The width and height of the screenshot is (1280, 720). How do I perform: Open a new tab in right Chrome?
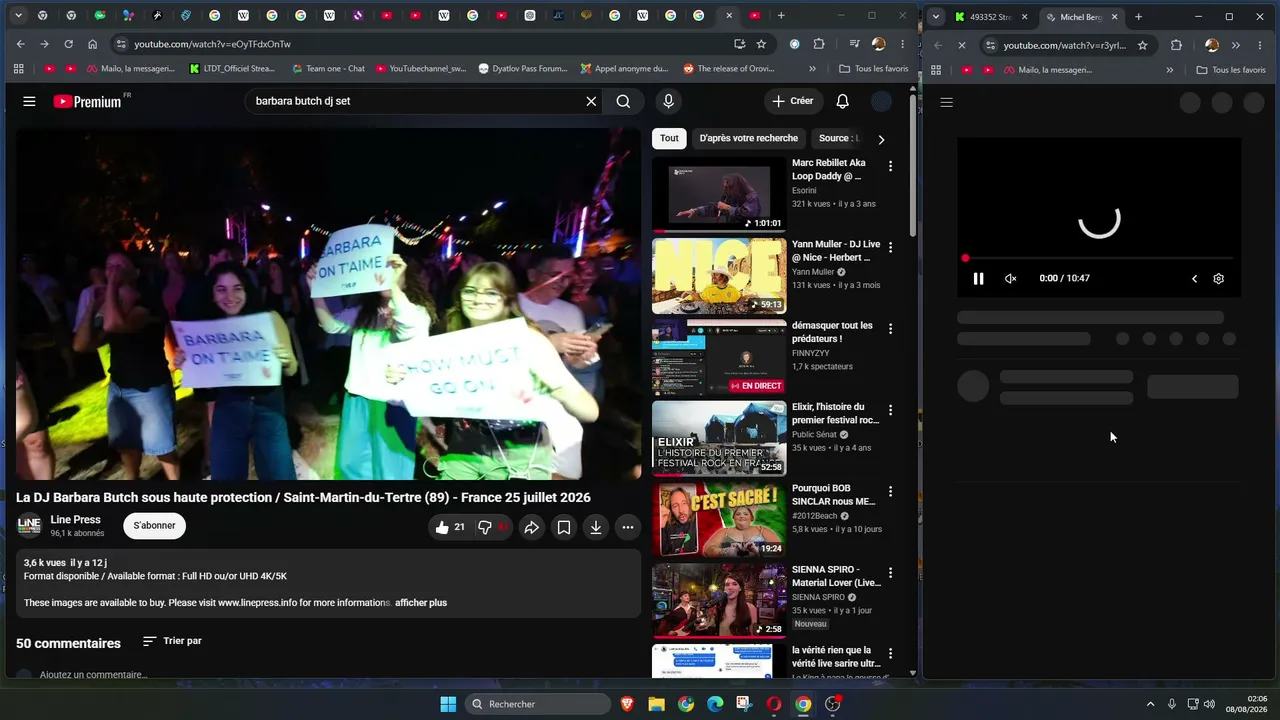click(x=1138, y=17)
